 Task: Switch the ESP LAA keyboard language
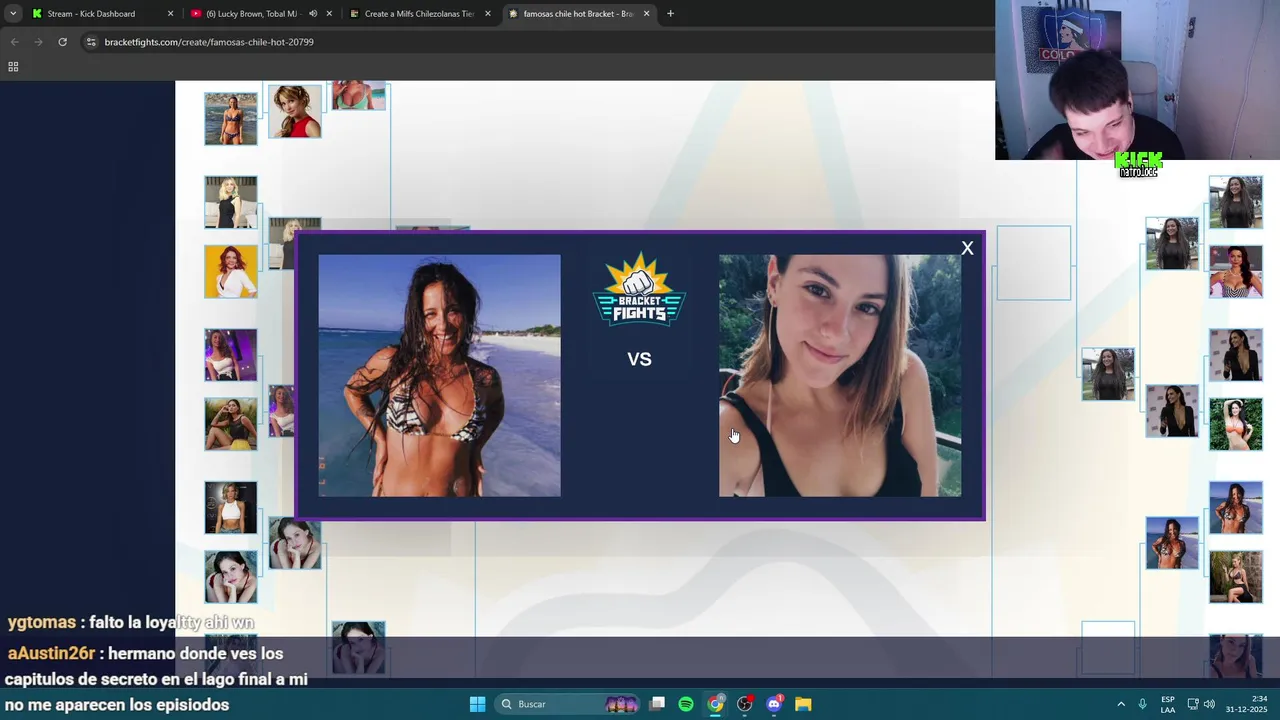click(1168, 704)
